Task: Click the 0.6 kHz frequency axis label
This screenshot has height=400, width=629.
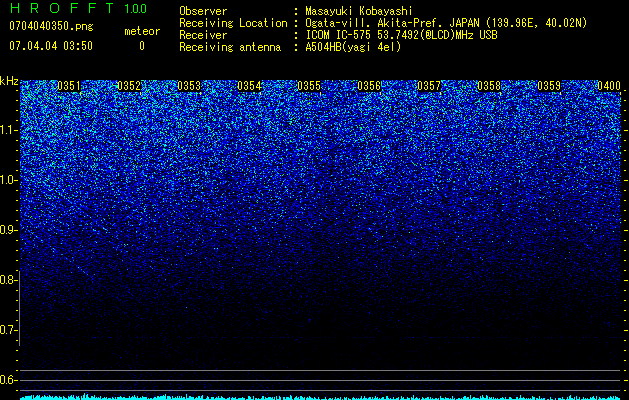Action: click(8, 380)
